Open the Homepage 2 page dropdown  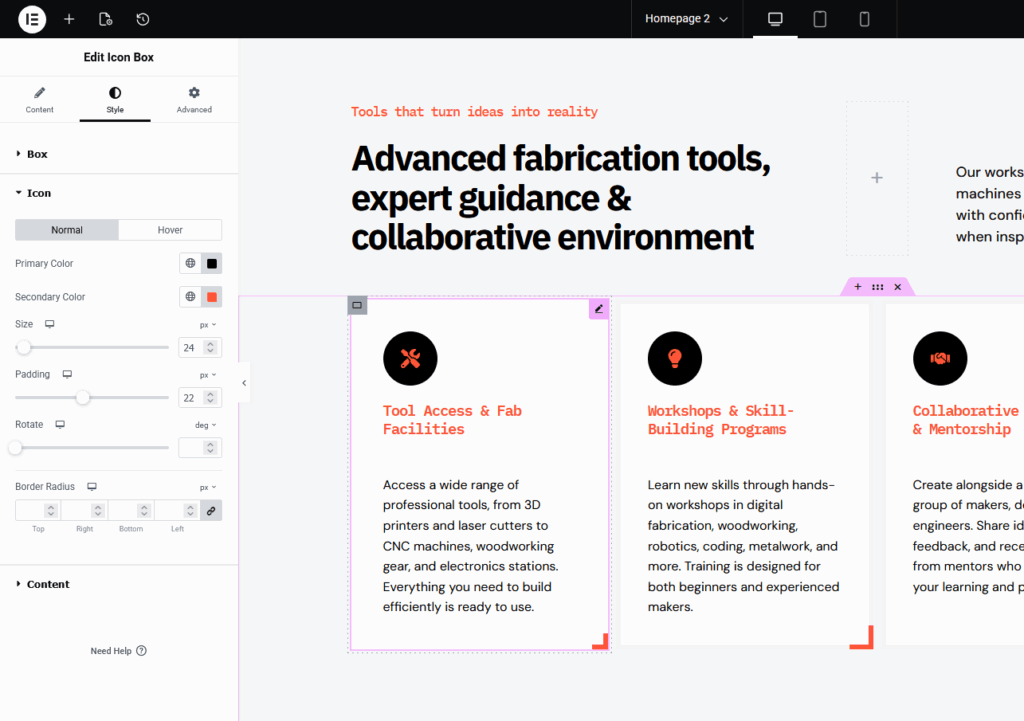click(686, 19)
